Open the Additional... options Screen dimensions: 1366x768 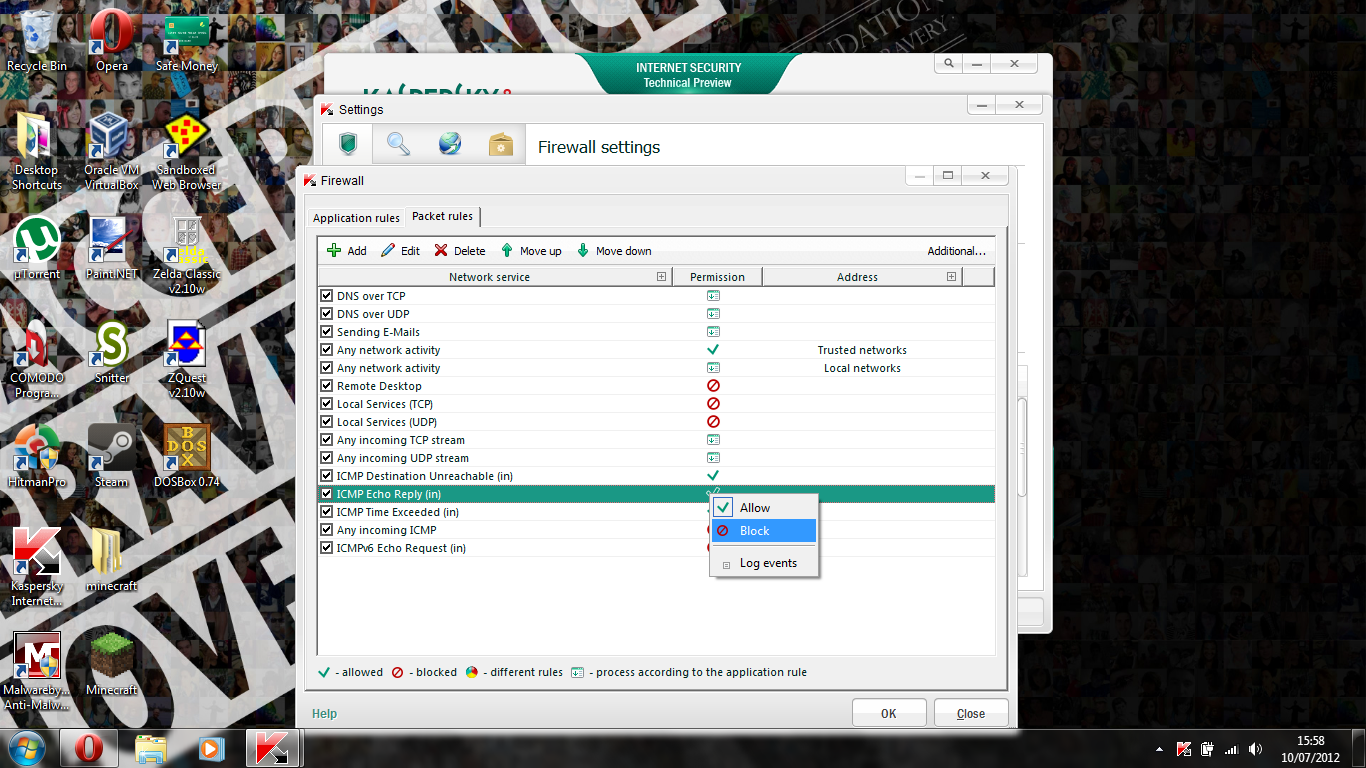[956, 251]
